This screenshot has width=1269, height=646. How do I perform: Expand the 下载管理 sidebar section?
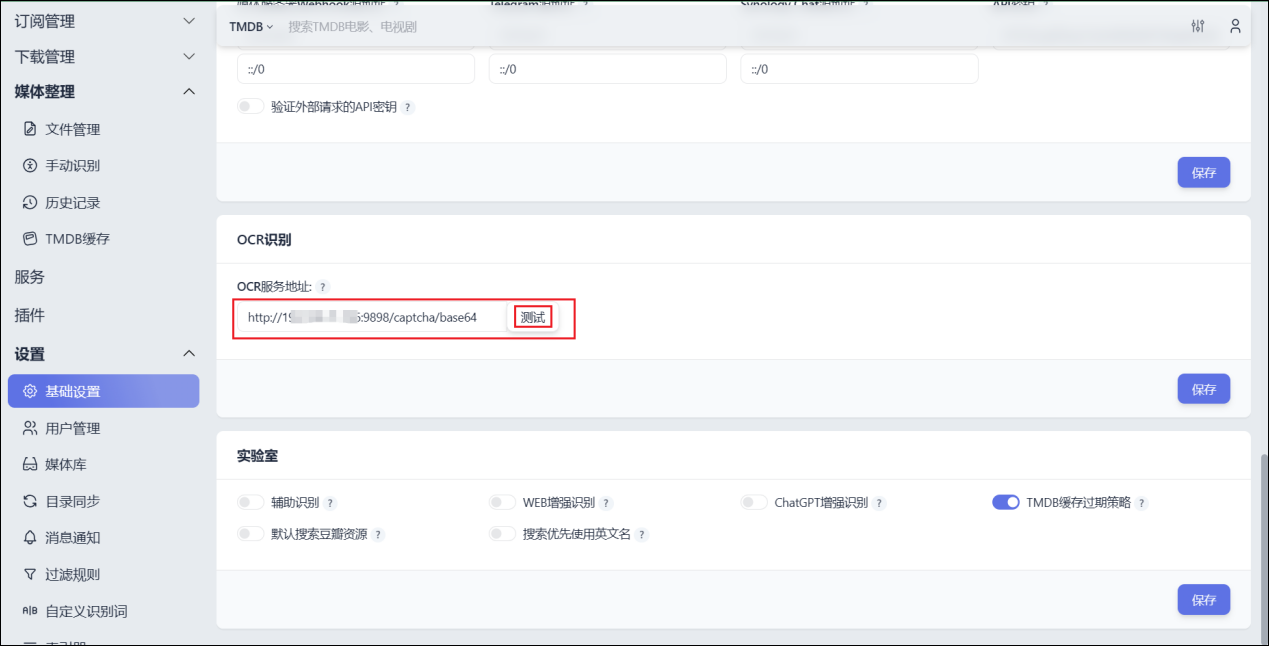(x=189, y=57)
